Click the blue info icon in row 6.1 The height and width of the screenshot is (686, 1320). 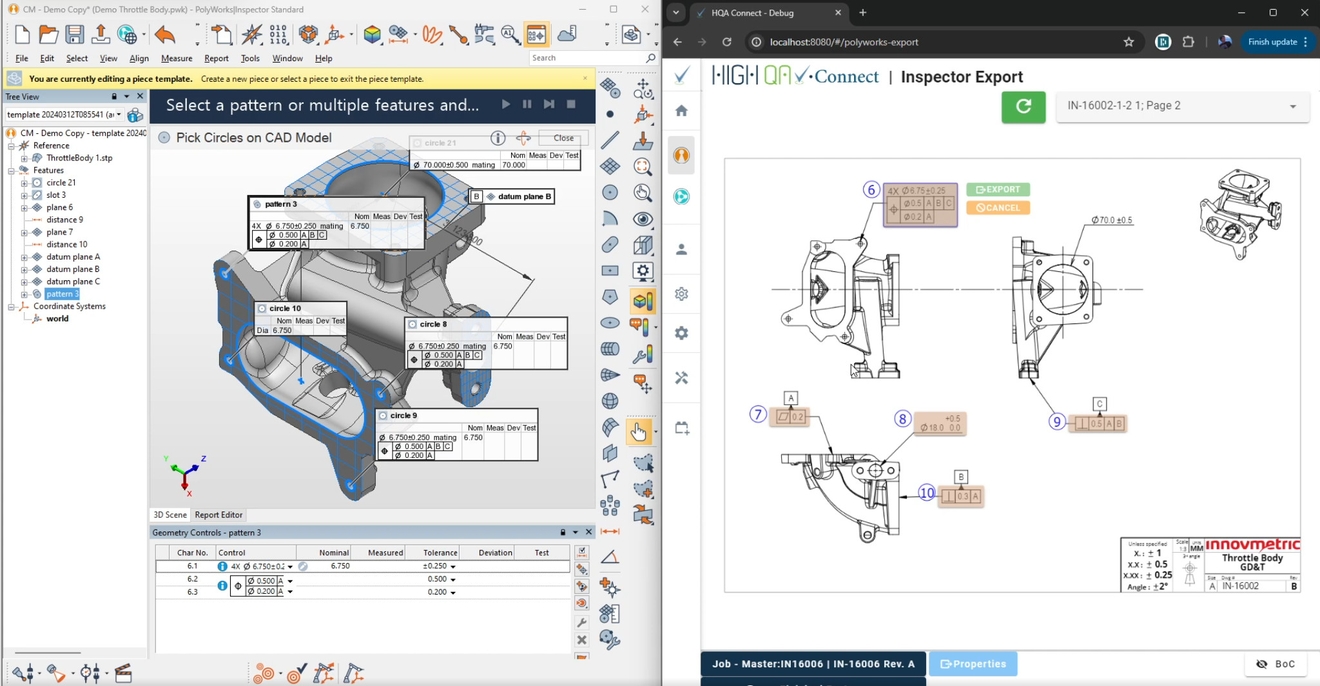click(222, 566)
